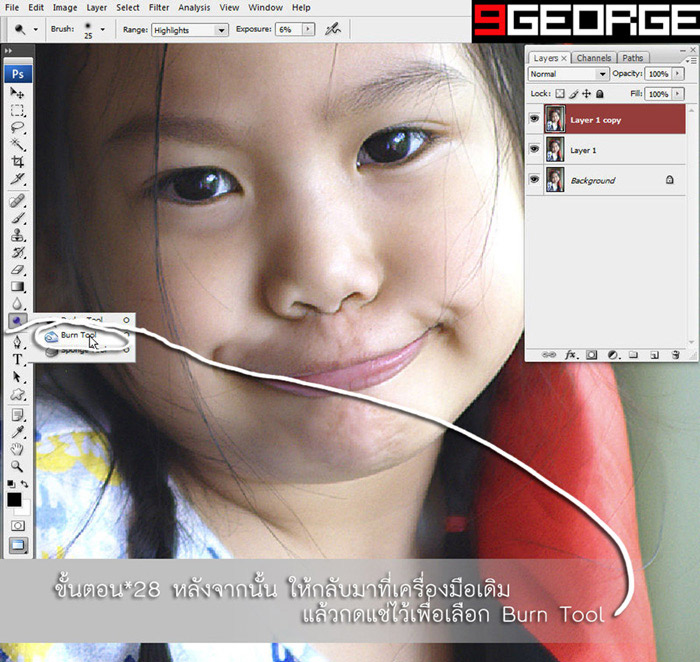Add a layer style (fx)
The height and width of the screenshot is (662, 700).
point(570,355)
